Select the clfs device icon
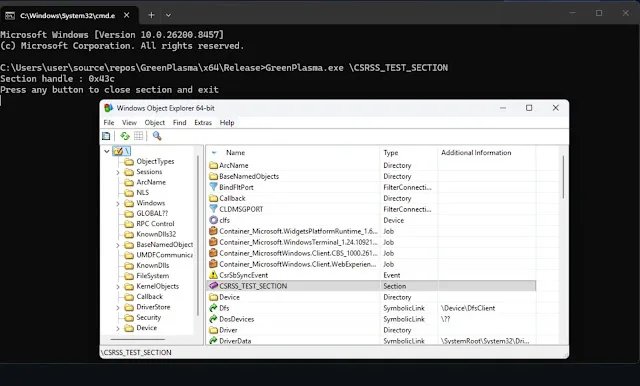 (x=213, y=220)
